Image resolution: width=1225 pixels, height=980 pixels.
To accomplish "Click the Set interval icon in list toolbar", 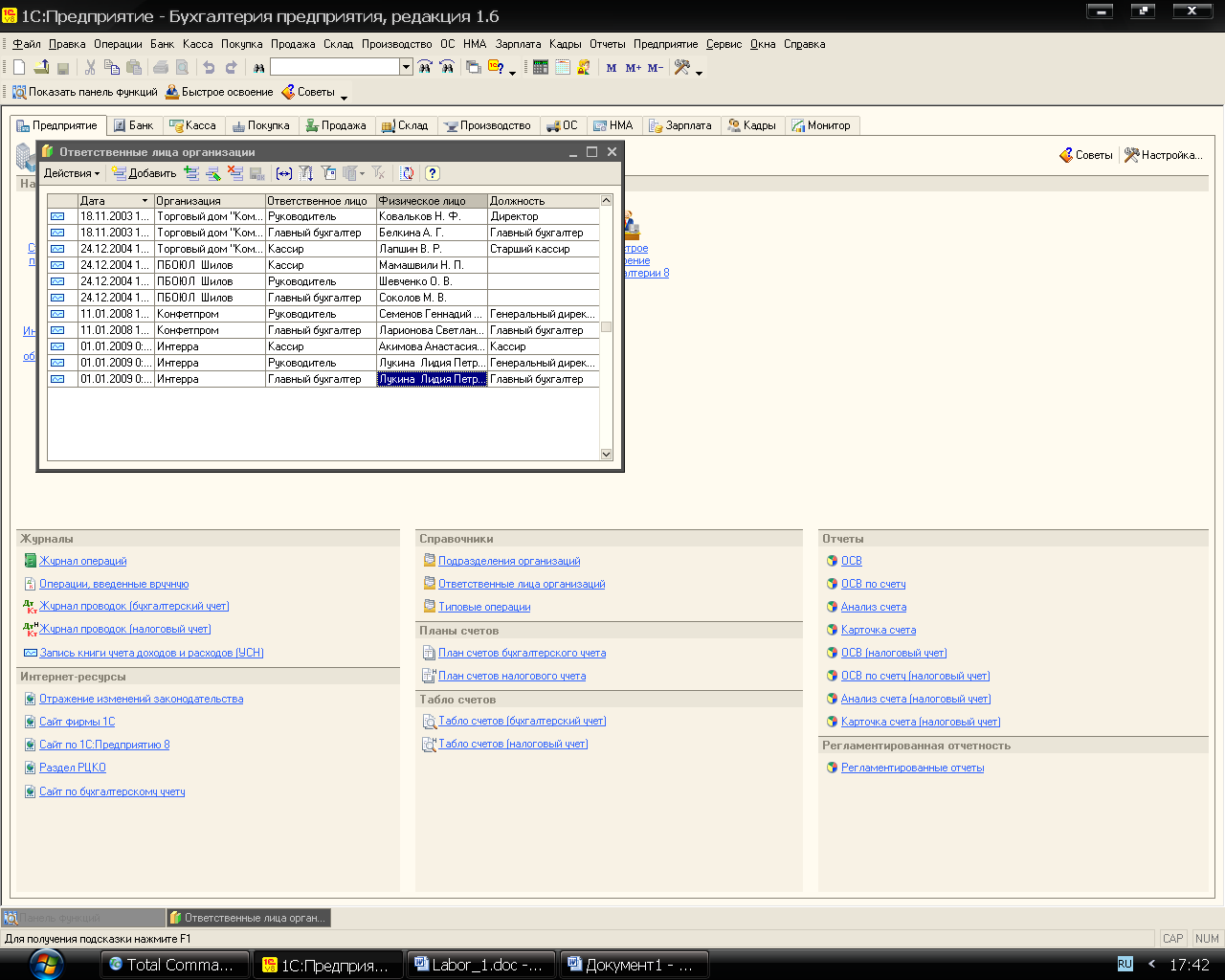I will click(284, 173).
